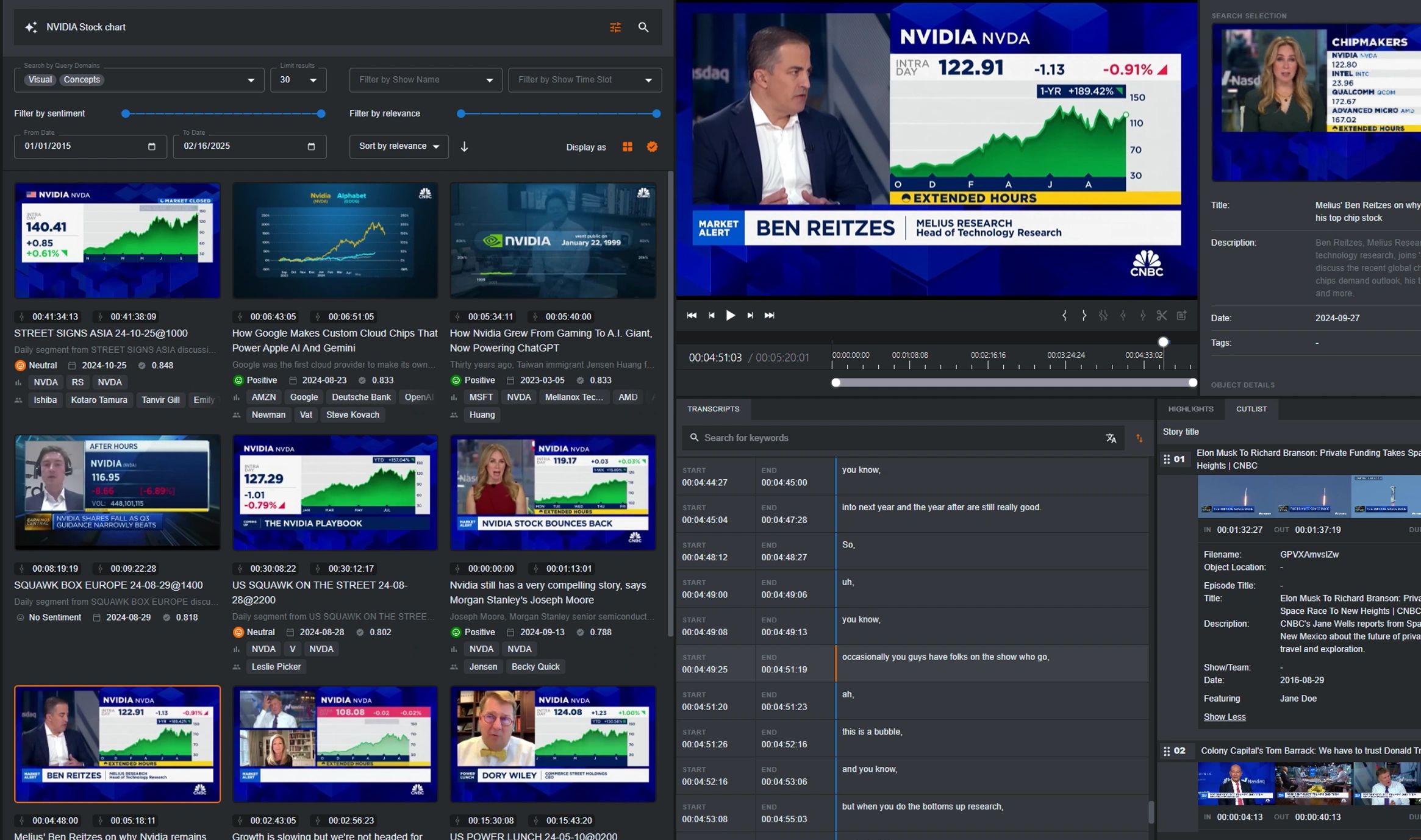Click the AMD tag chip
Viewport: 1421px width, 840px height.
tap(628, 397)
